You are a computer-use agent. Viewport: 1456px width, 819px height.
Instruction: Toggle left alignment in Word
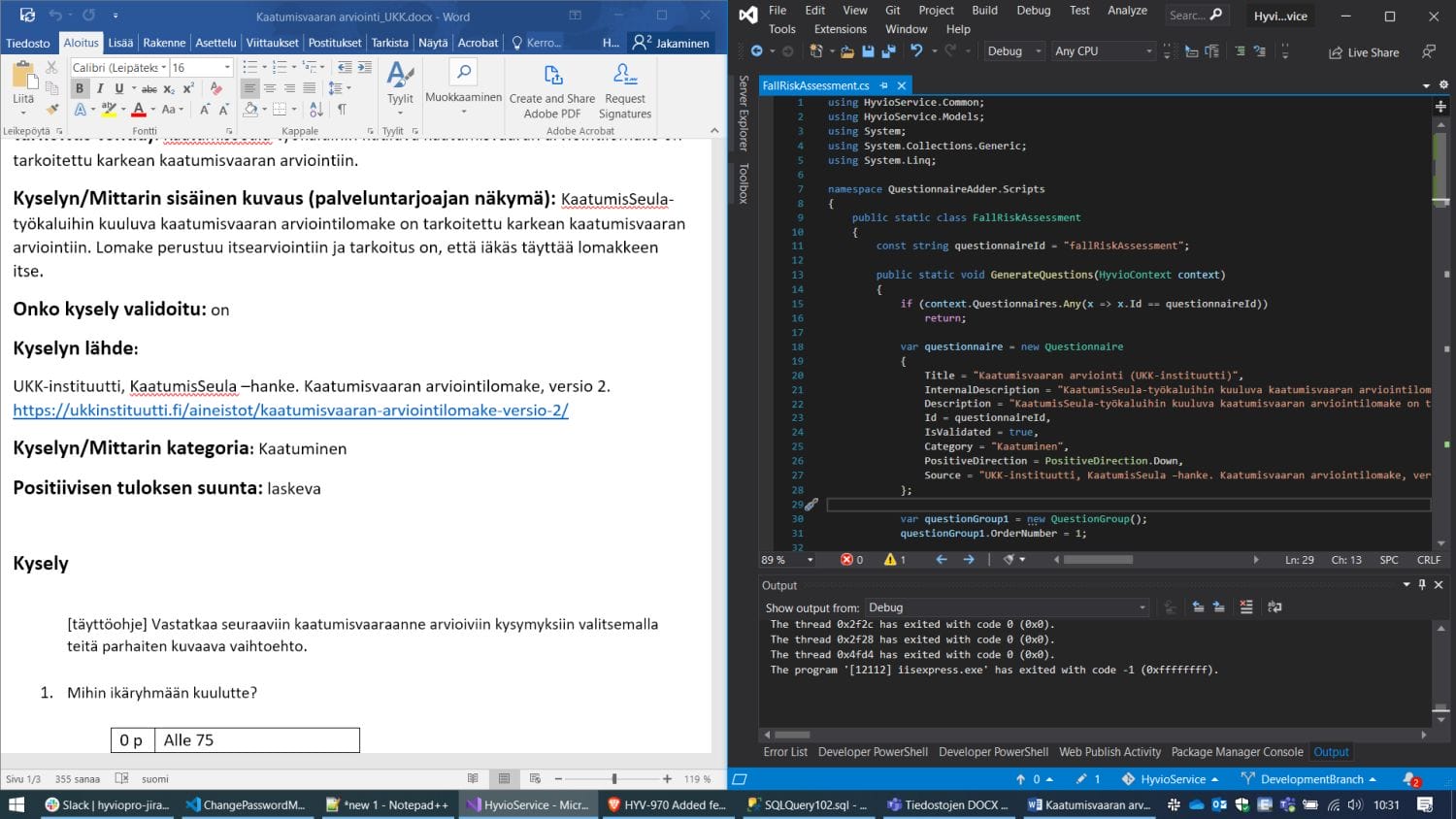250,88
